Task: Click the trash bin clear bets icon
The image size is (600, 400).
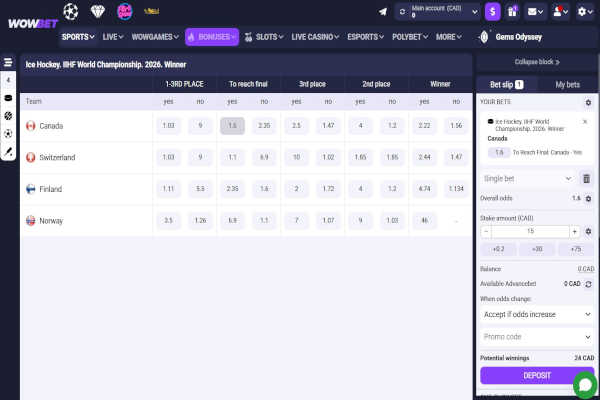Action: click(x=586, y=179)
